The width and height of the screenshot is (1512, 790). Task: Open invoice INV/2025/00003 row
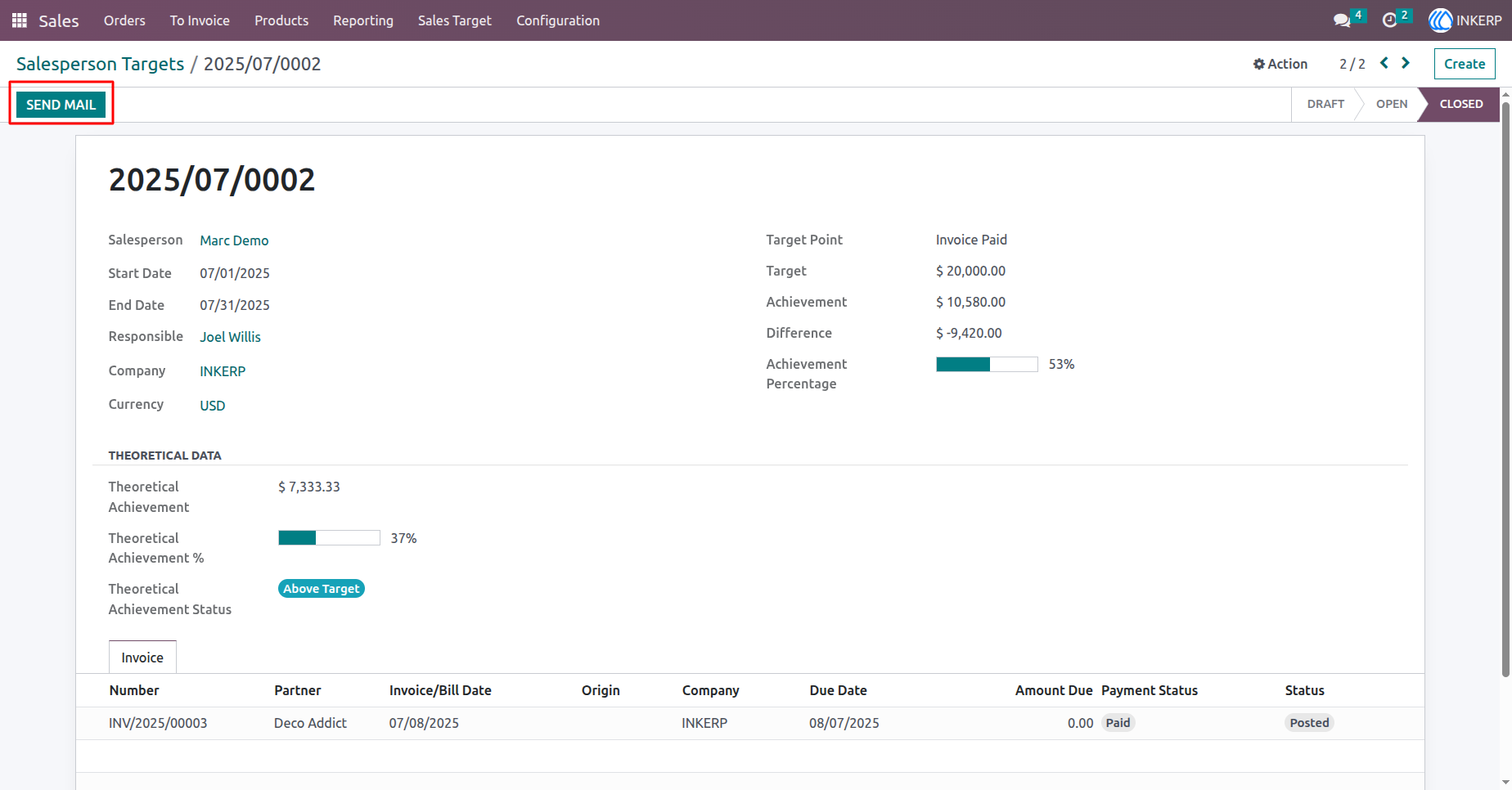coord(750,723)
